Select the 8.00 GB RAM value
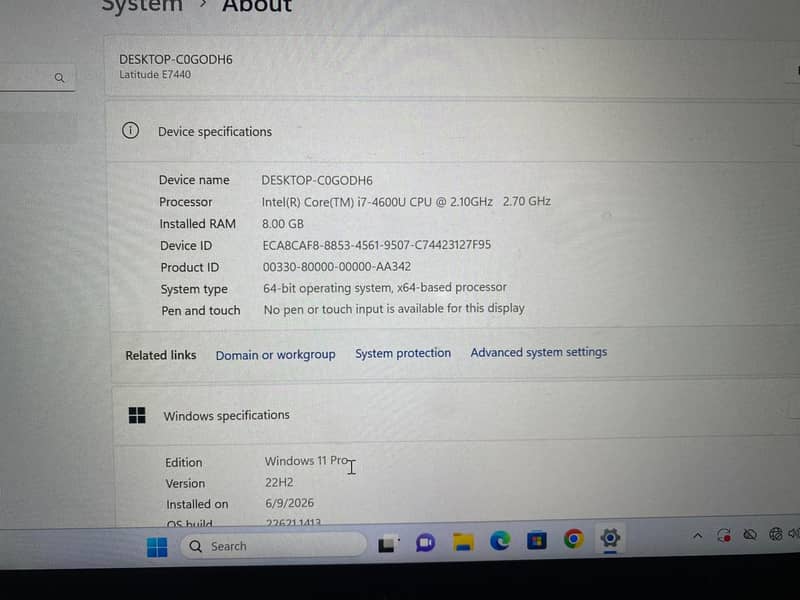Image resolution: width=800 pixels, height=600 pixels. point(283,223)
